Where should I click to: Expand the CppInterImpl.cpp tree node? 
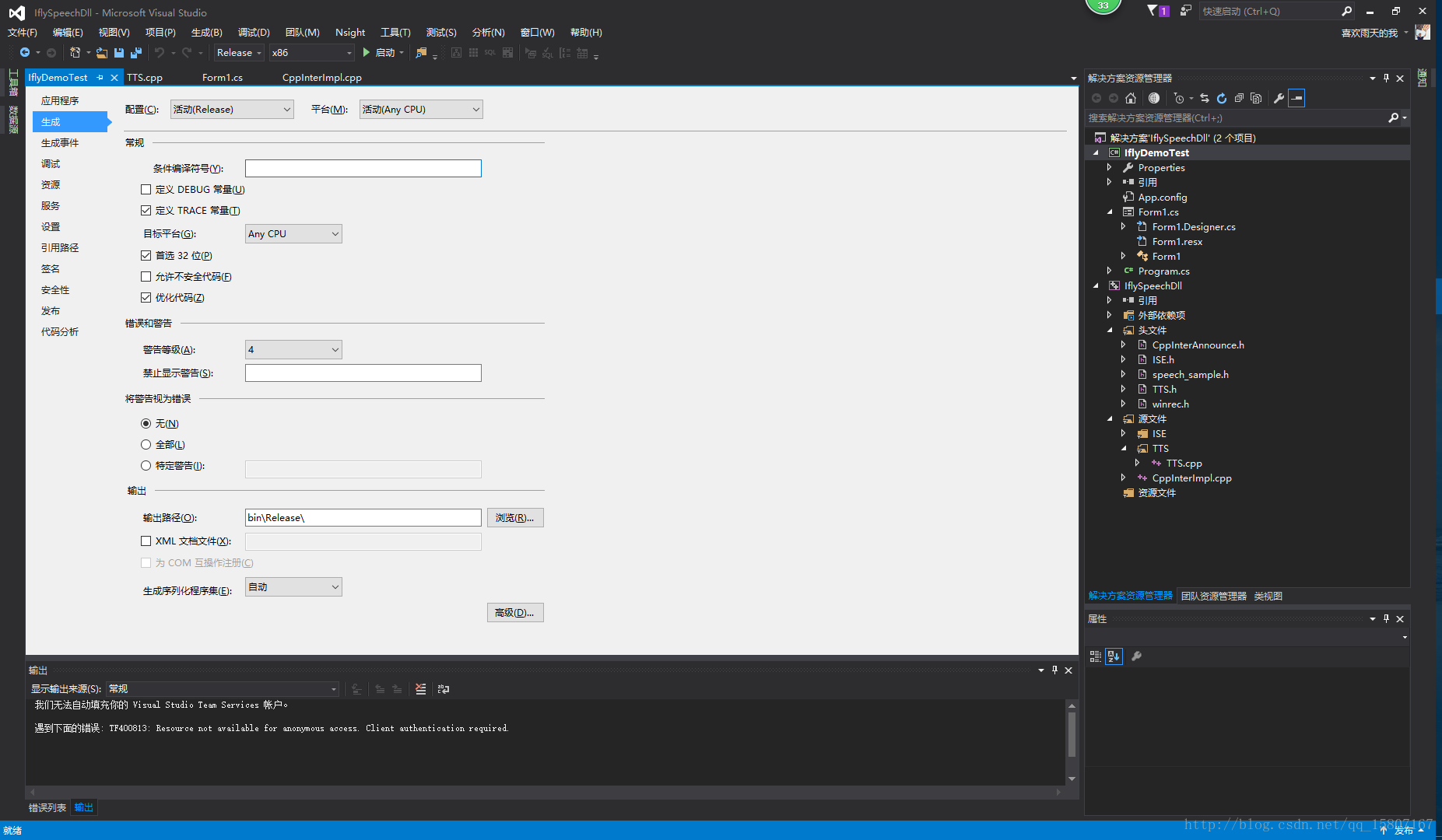point(1123,478)
